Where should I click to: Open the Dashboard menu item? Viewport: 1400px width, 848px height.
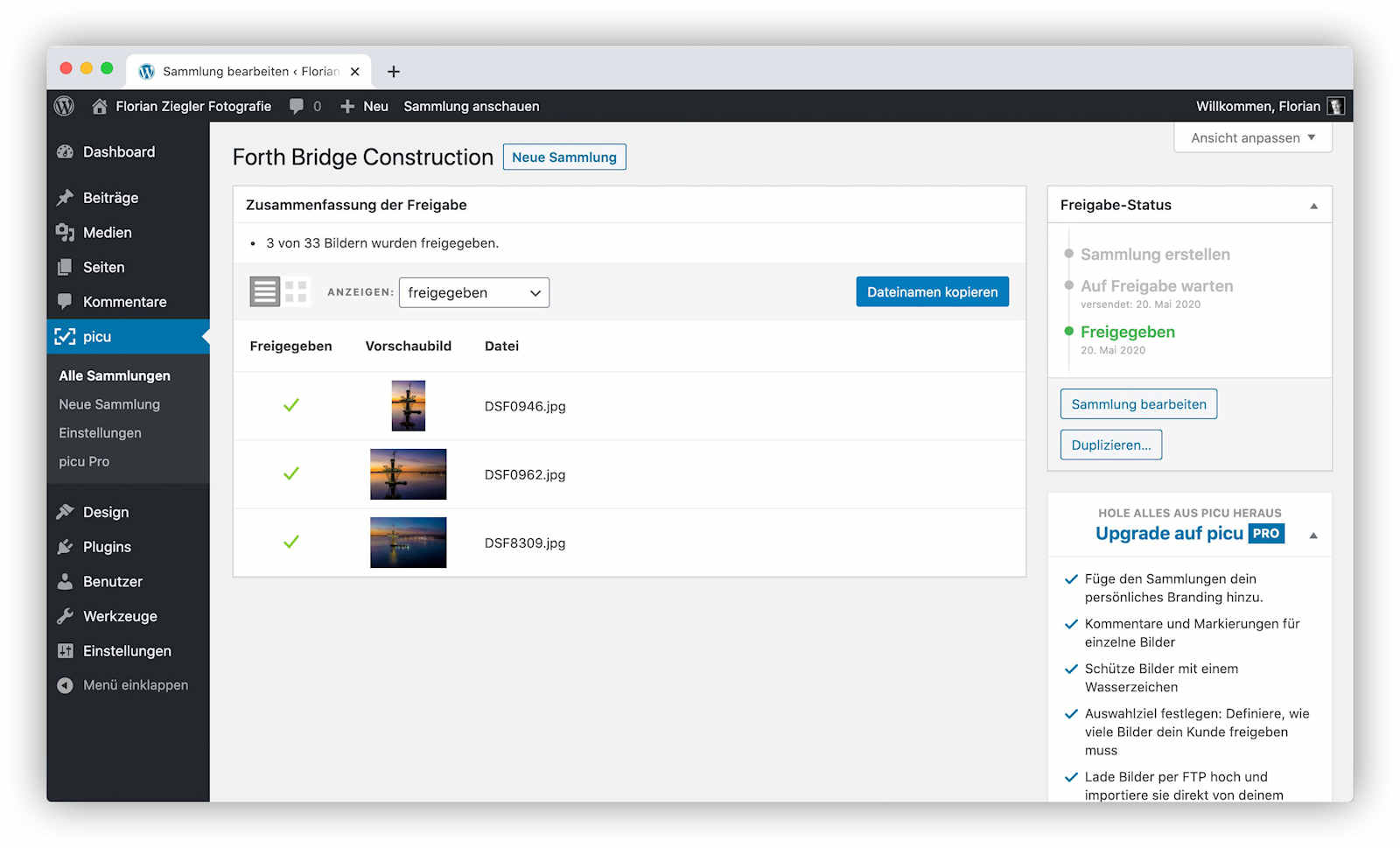118,151
